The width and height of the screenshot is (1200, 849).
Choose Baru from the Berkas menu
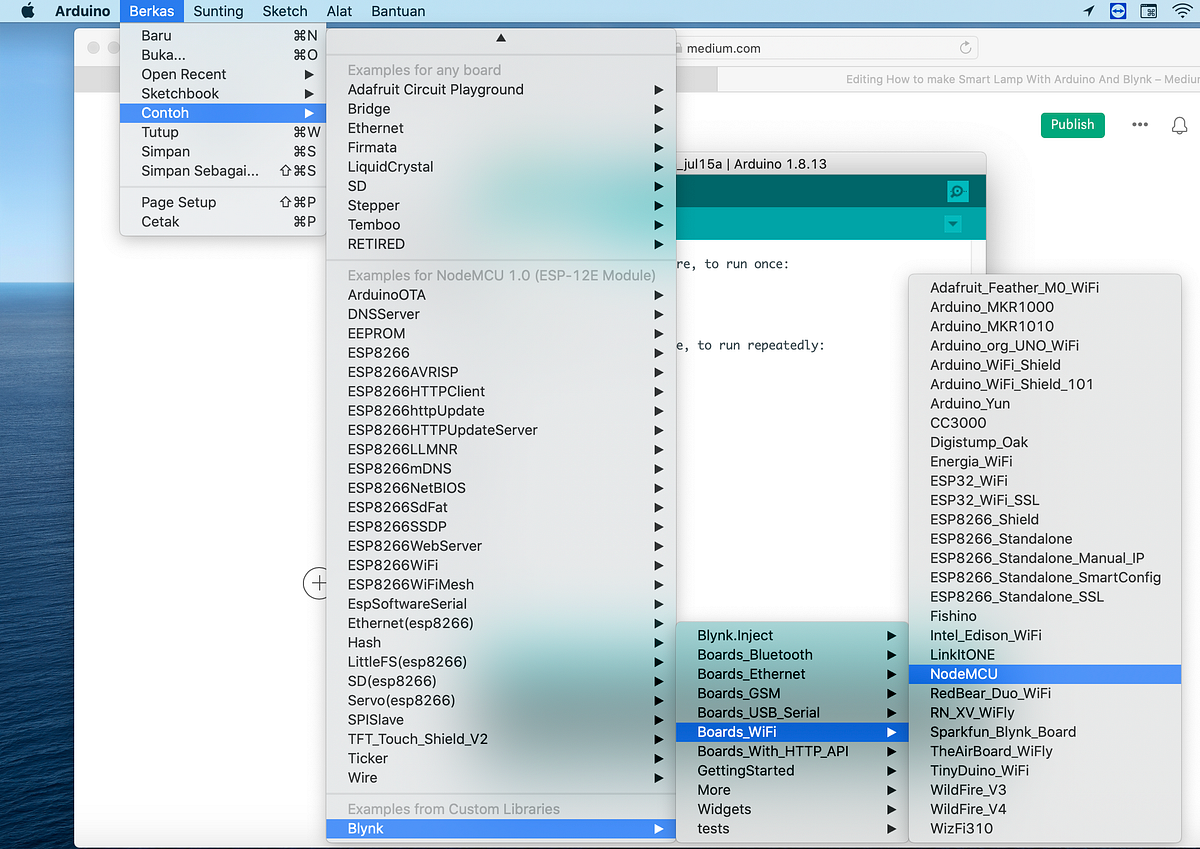click(223, 35)
